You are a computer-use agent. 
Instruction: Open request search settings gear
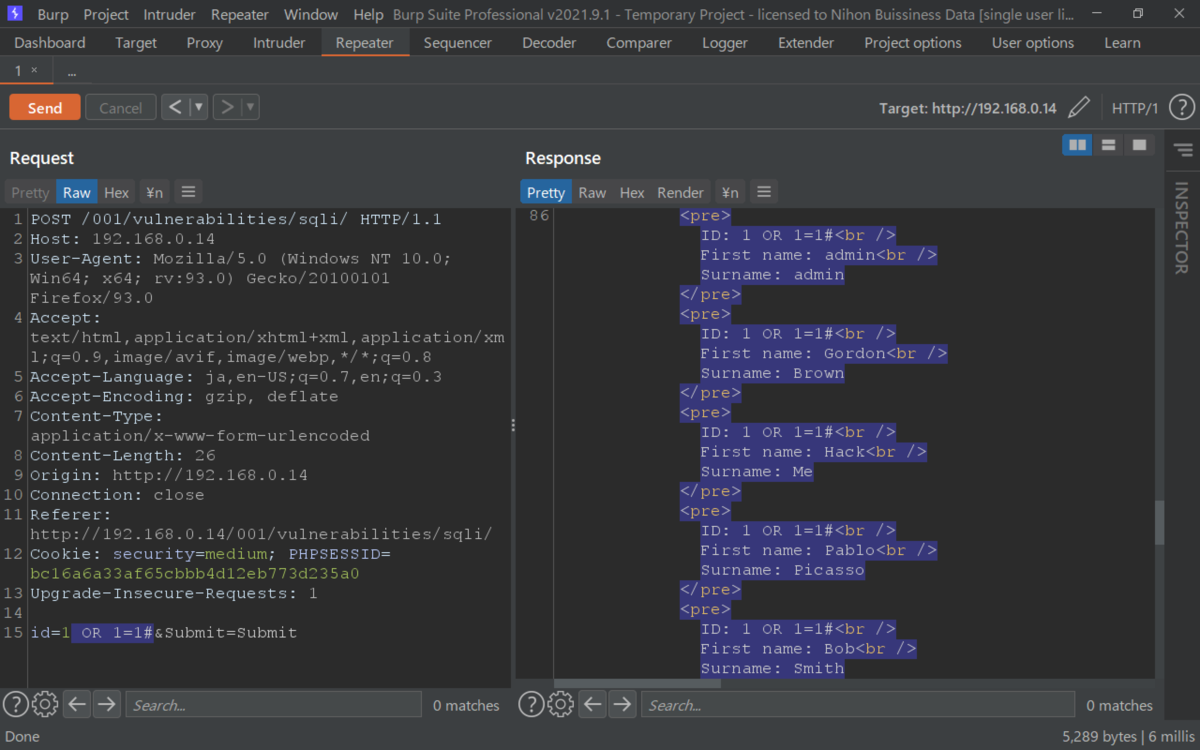(45, 704)
